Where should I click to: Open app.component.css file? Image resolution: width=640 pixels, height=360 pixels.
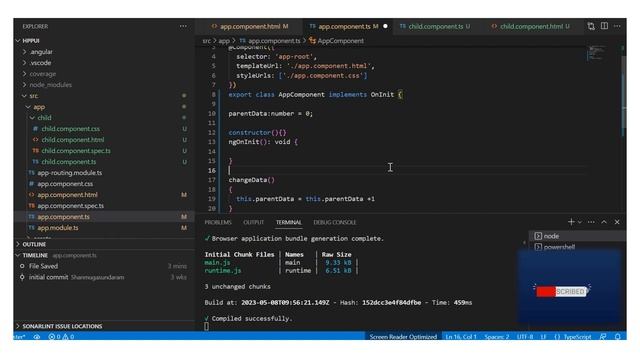(x=65, y=184)
